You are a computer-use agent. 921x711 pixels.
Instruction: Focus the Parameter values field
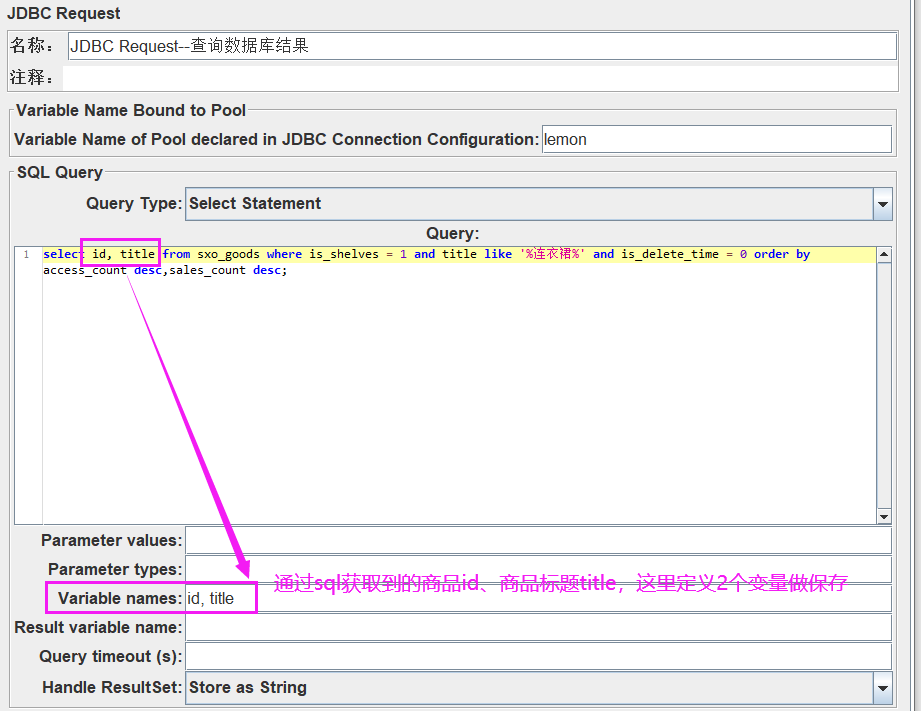coord(538,540)
